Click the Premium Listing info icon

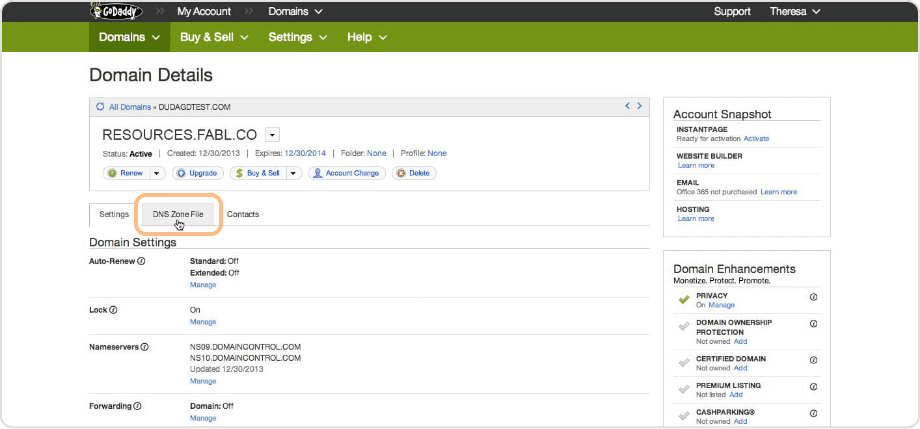click(813, 387)
